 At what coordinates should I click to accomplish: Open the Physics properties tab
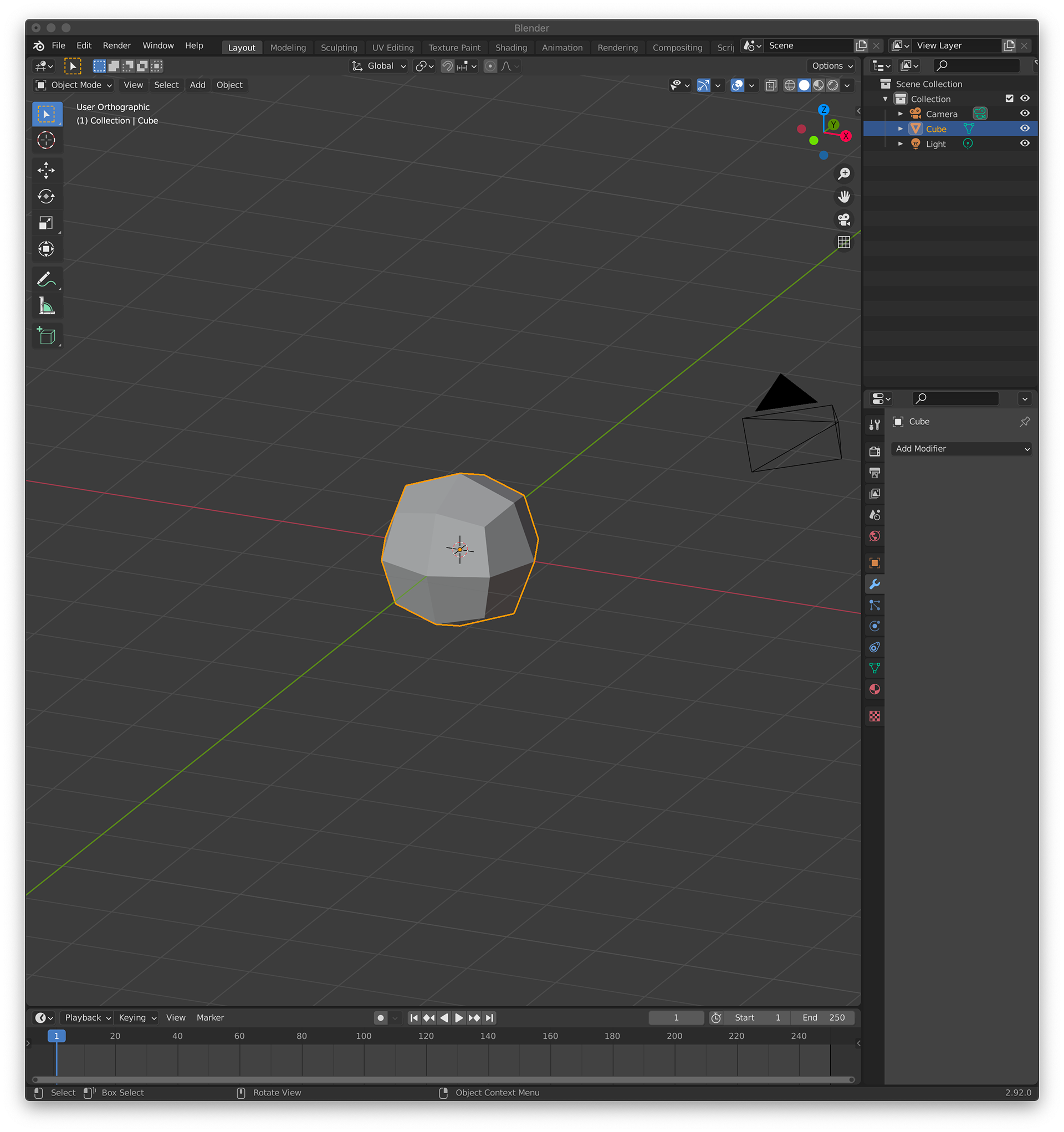point(874,626)
